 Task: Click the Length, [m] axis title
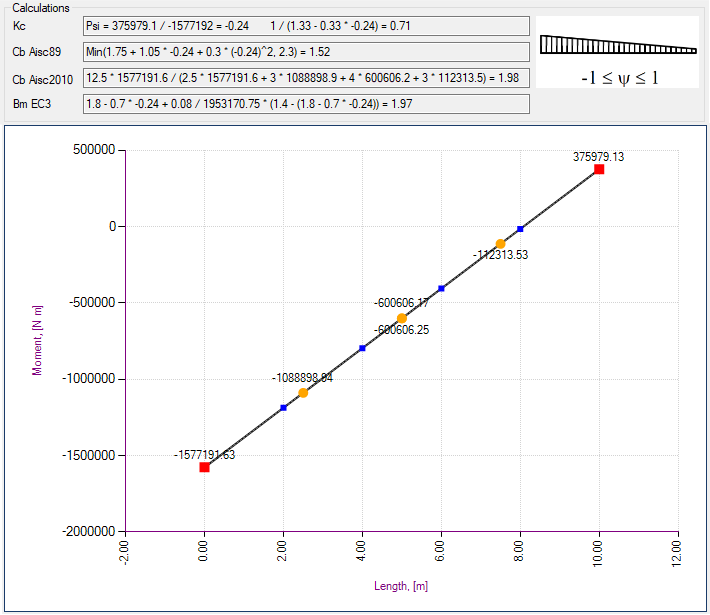[400, 586]
